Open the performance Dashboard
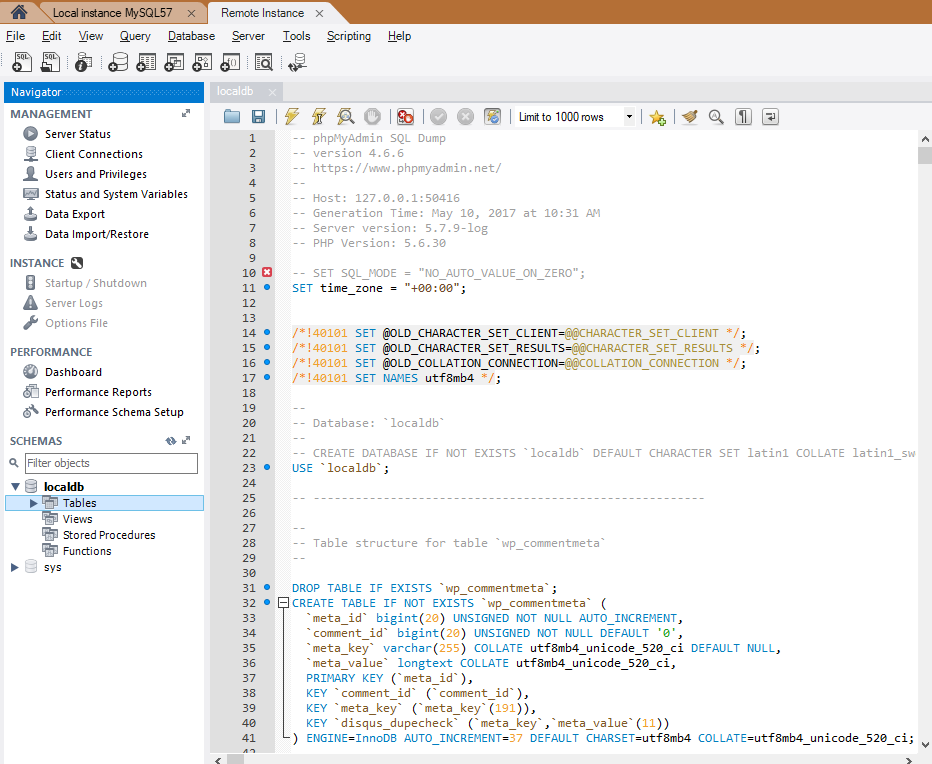 [x=73, y=372]
